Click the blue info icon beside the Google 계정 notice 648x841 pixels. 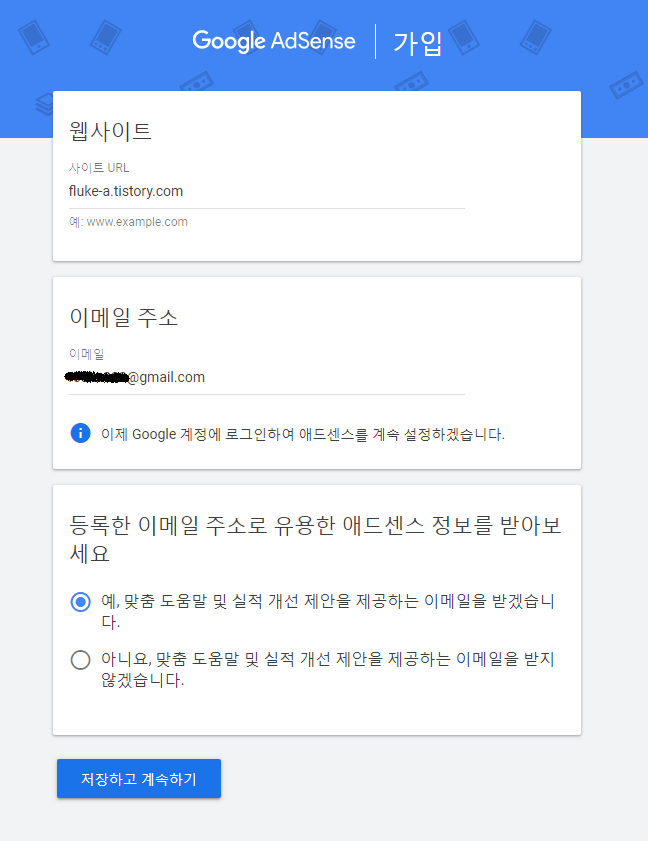pyautogui.click(x=80, y=433)
